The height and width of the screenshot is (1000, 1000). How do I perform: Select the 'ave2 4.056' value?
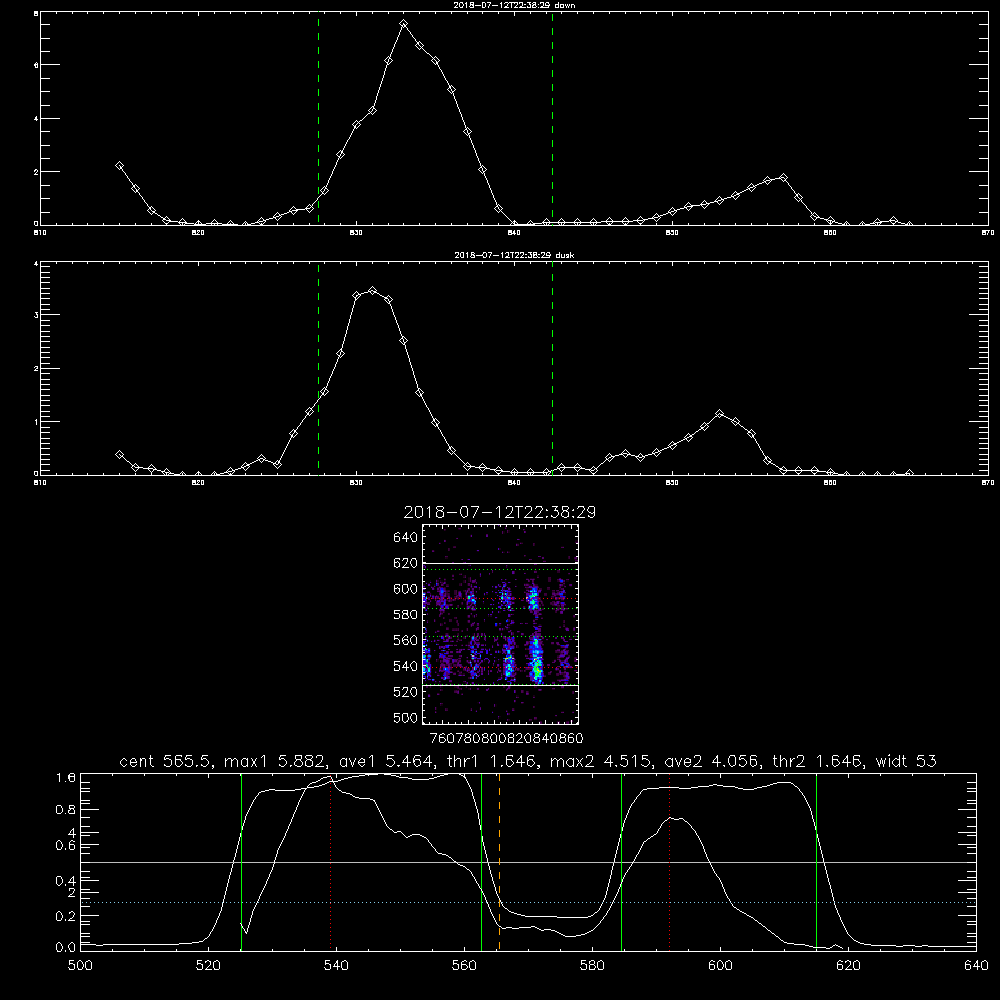click(x=712, y=761)
